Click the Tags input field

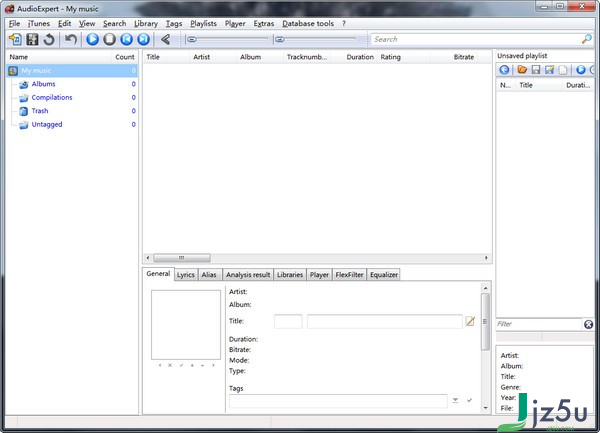[338, 401]
